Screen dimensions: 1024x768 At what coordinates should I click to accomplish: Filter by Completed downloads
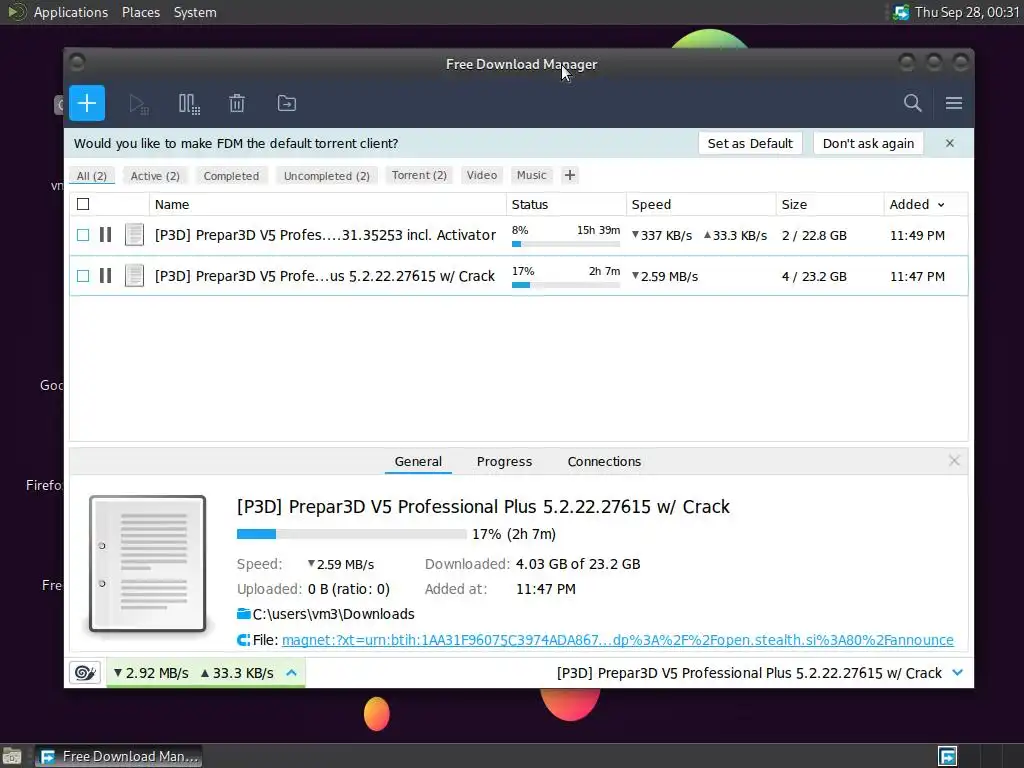pos(231,176)
